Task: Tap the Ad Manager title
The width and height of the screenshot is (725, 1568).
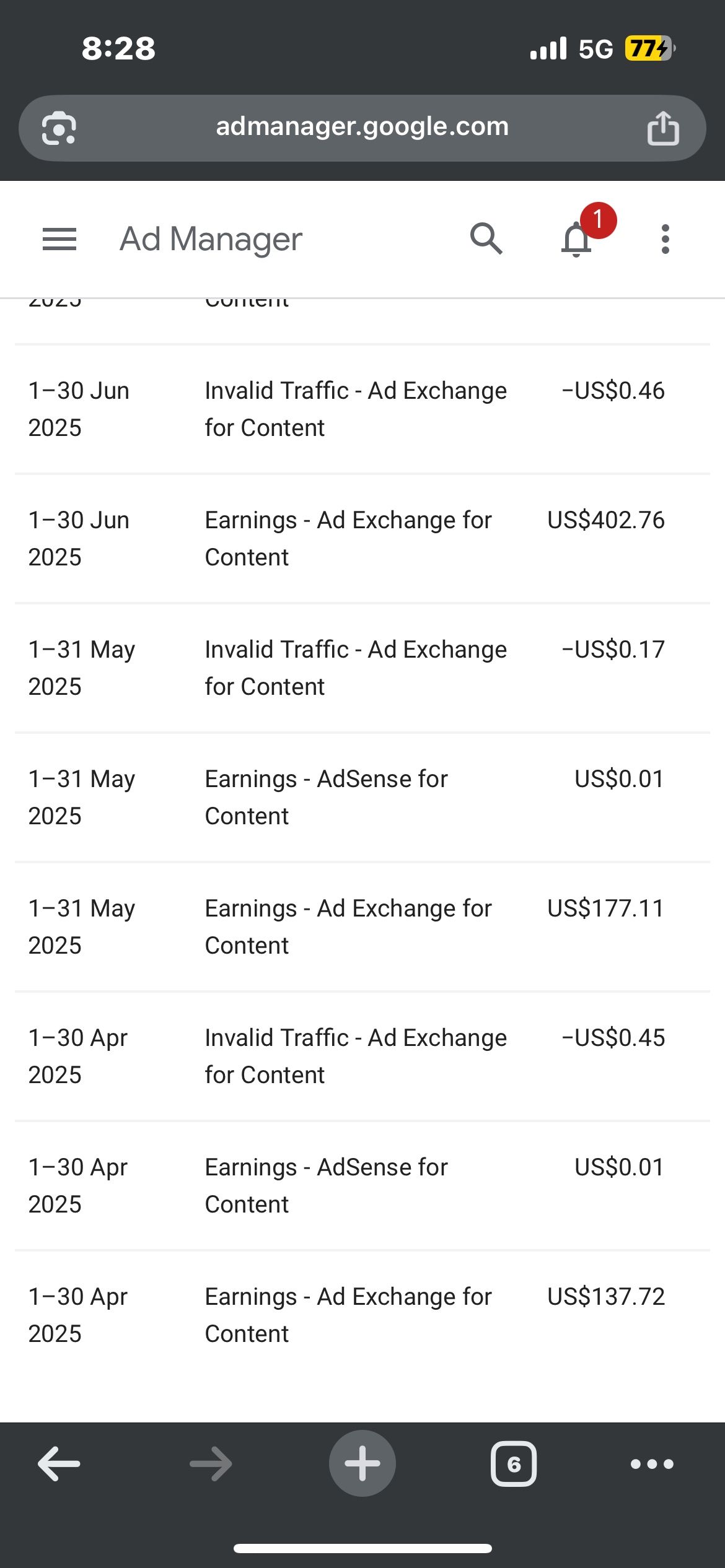Action: pyautogui.click(x=211, y=239)
